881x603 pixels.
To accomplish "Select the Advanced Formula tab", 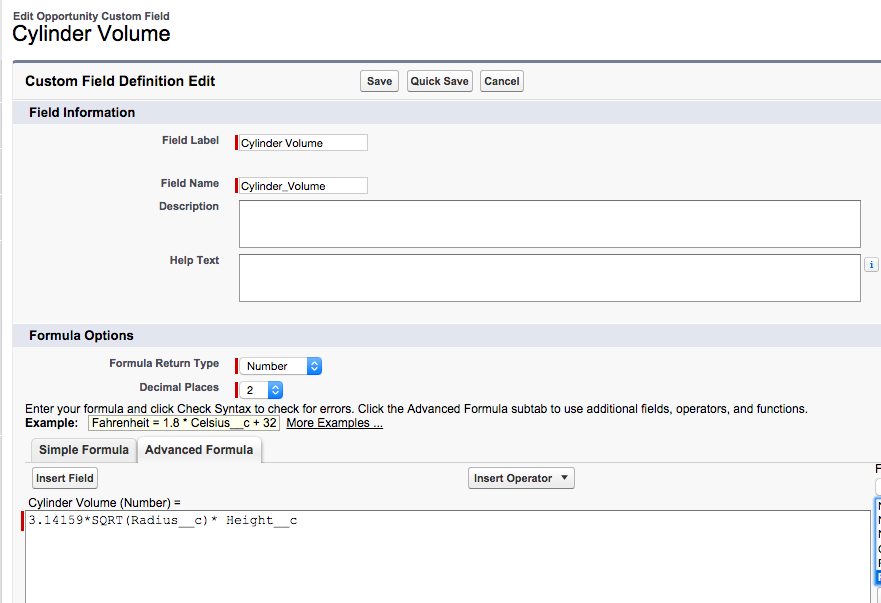I will (x=199, y=450).
